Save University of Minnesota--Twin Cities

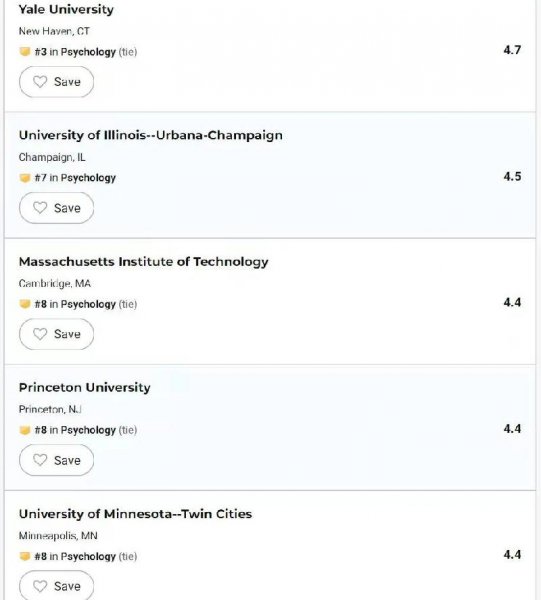56,585
